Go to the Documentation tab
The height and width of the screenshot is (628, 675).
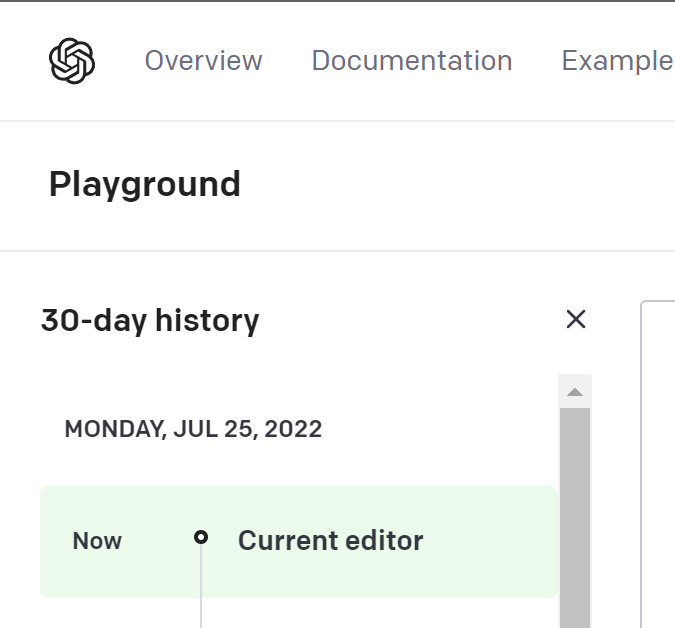[412, 61]
